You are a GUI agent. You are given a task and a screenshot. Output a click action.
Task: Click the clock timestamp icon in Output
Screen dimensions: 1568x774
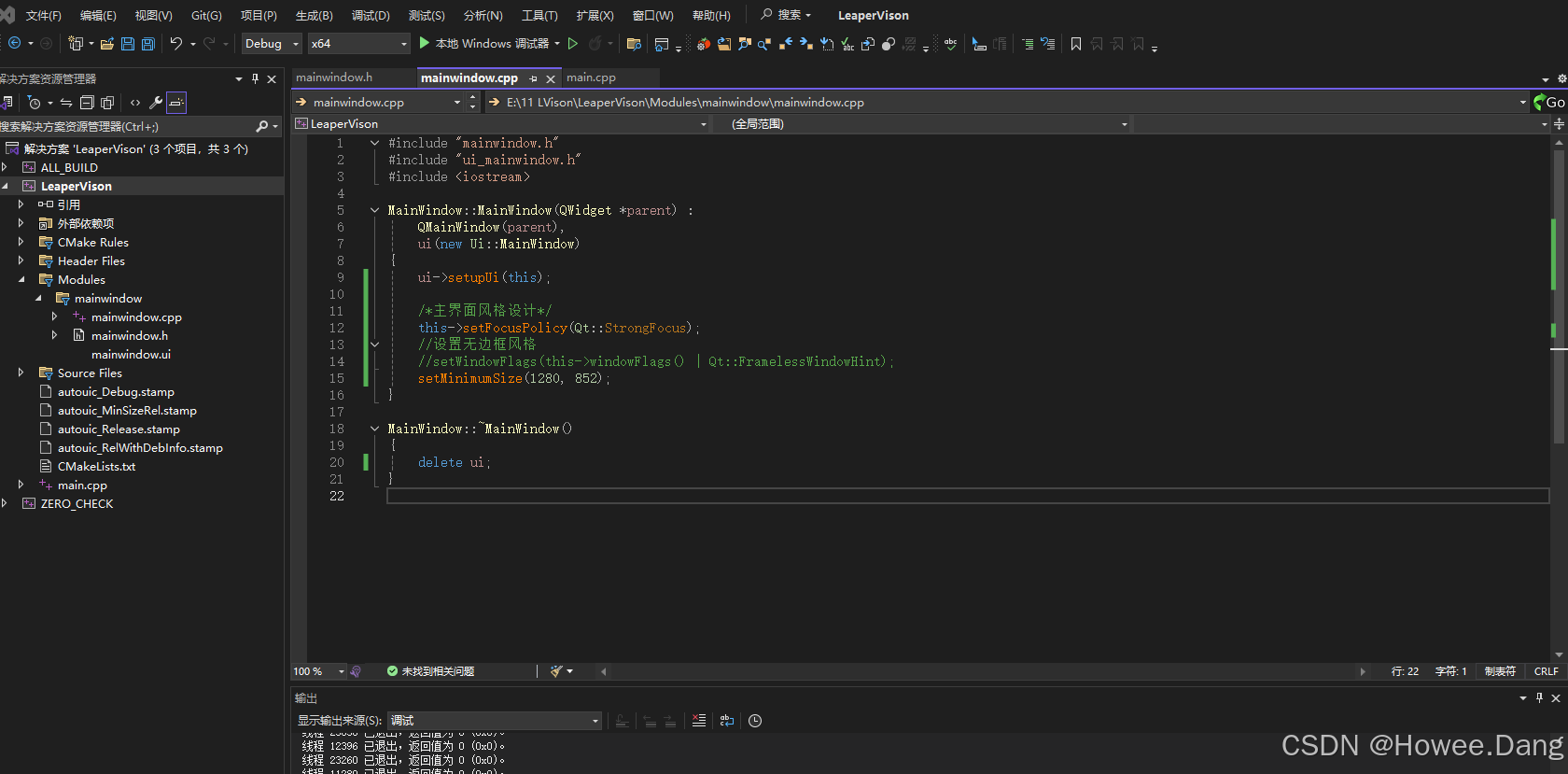tap(755, 721)
